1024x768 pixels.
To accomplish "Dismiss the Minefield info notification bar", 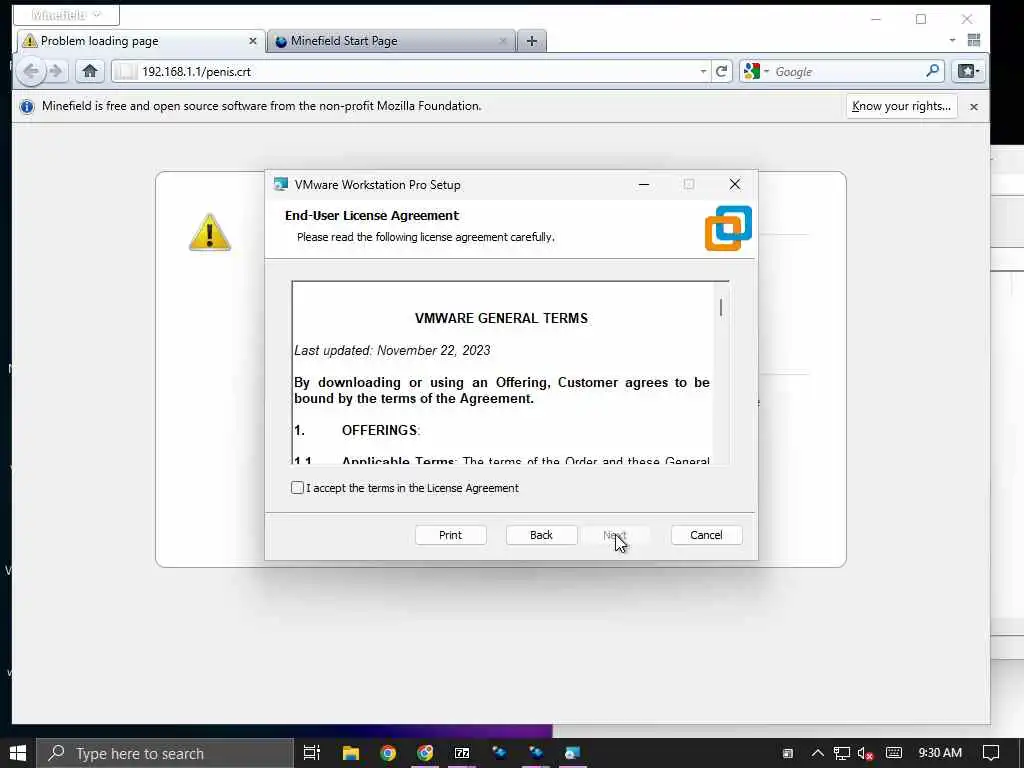I will [974, 106].
